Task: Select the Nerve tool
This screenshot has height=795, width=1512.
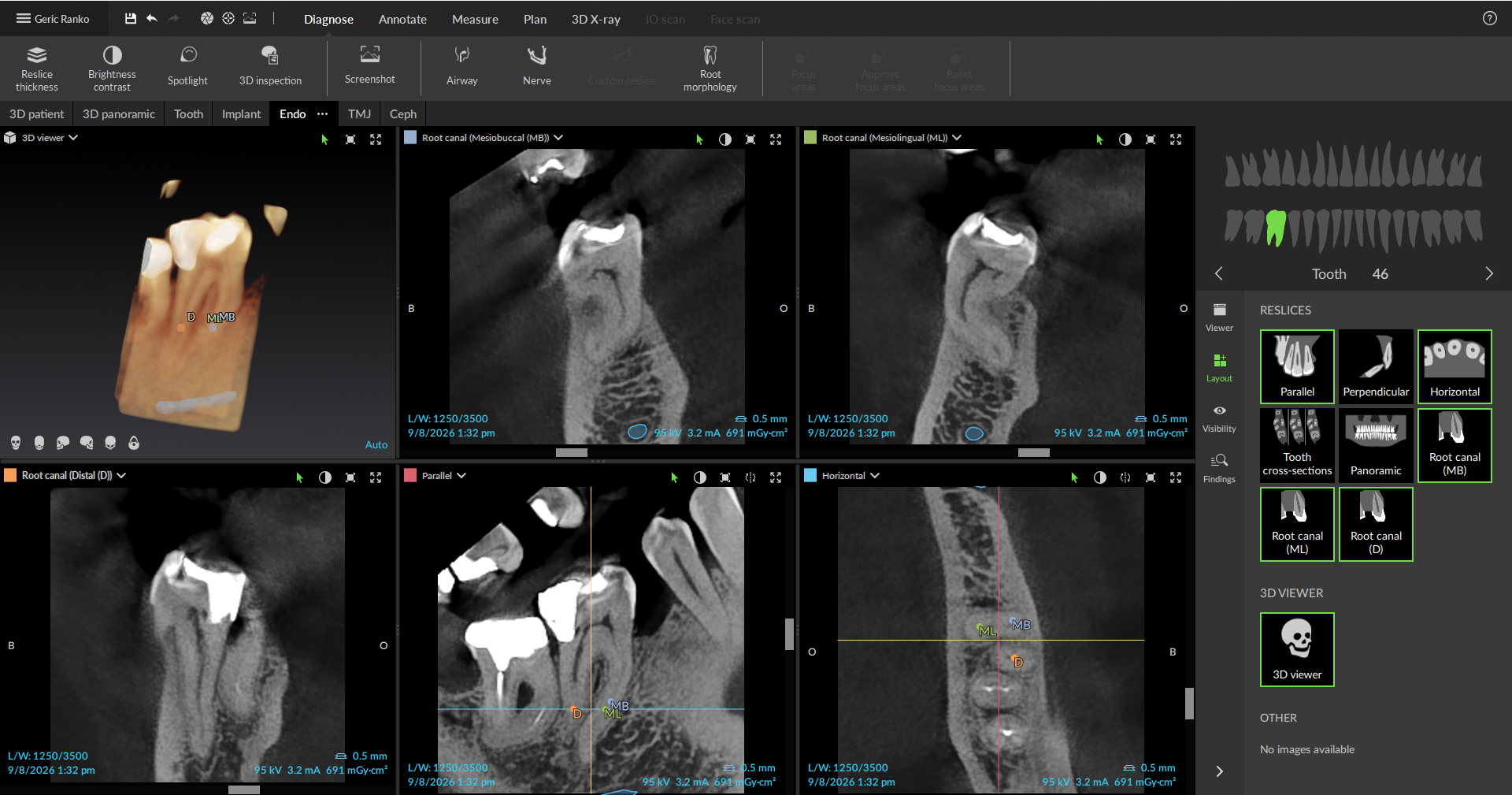Action: [536, 68]
